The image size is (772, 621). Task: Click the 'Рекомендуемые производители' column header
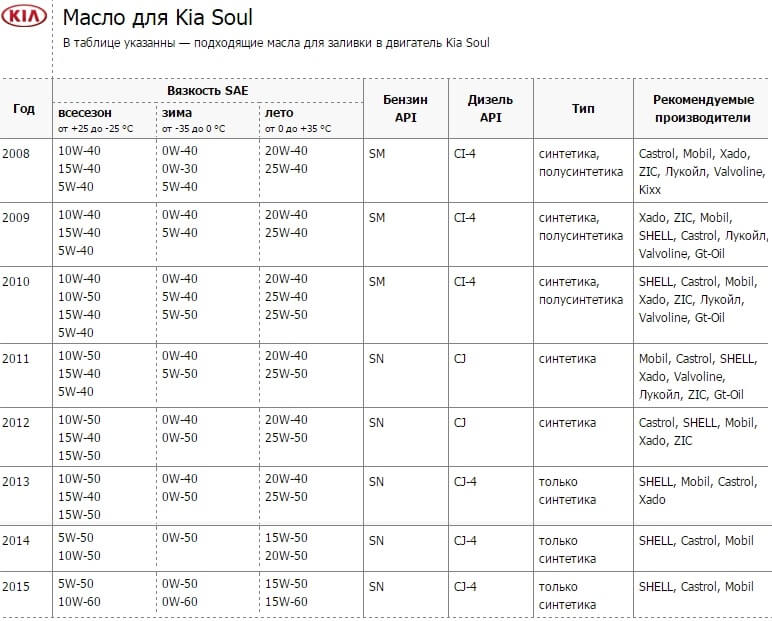pyautogui.click(x=701, y=108)
